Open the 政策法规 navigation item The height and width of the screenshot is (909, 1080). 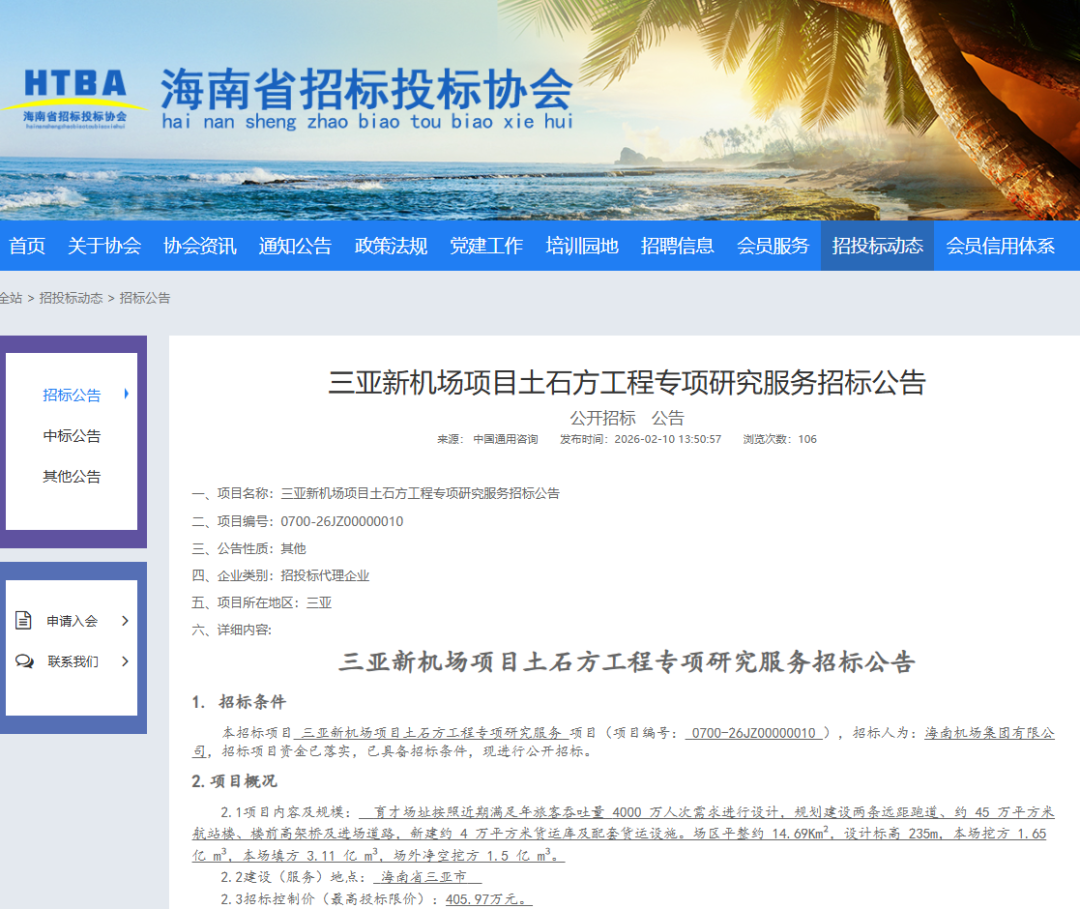(x=391, y=246)
